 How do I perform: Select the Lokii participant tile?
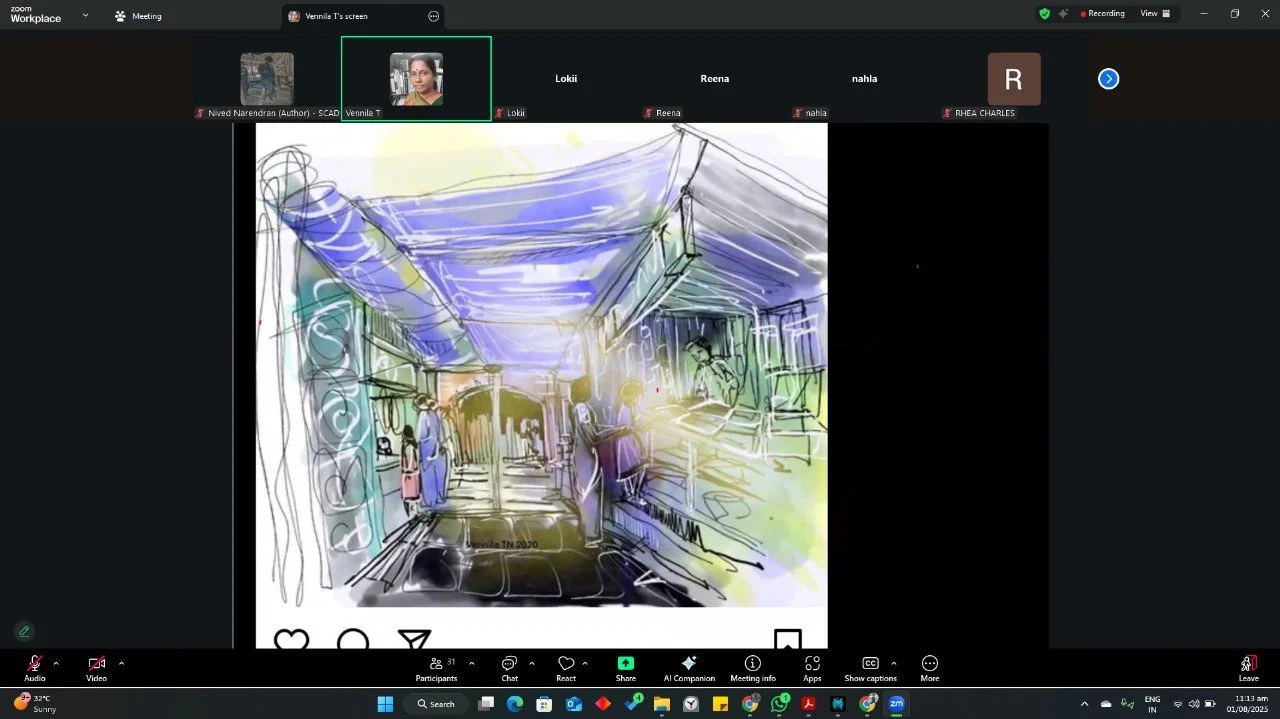tap(566, 79)
